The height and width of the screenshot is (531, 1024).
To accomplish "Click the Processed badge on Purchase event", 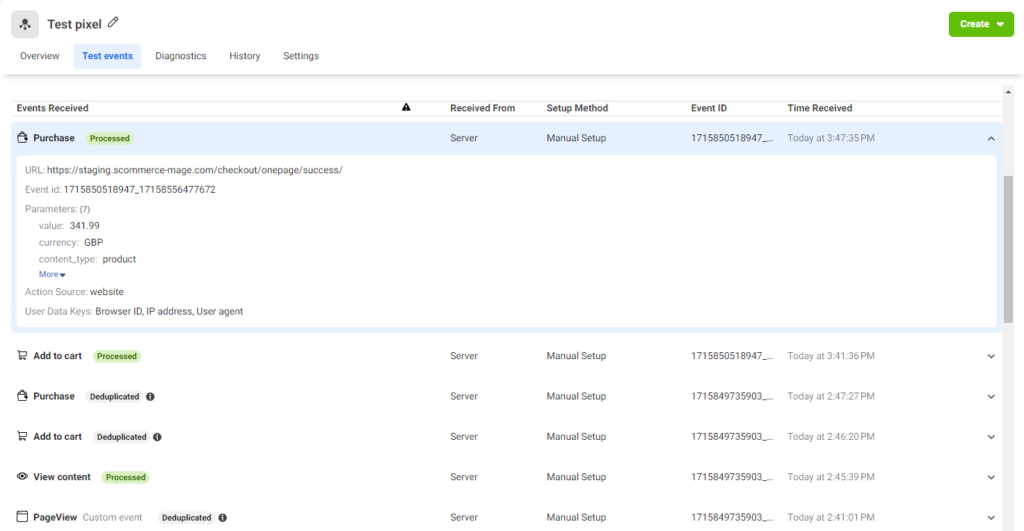I will 110,138.
